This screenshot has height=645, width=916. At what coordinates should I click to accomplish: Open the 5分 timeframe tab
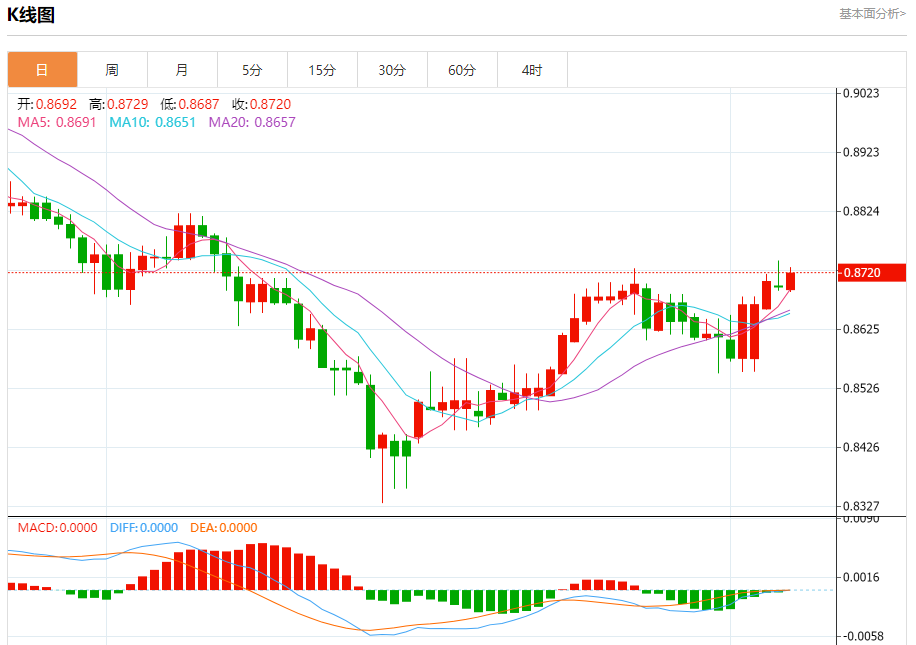pos(252,70)
